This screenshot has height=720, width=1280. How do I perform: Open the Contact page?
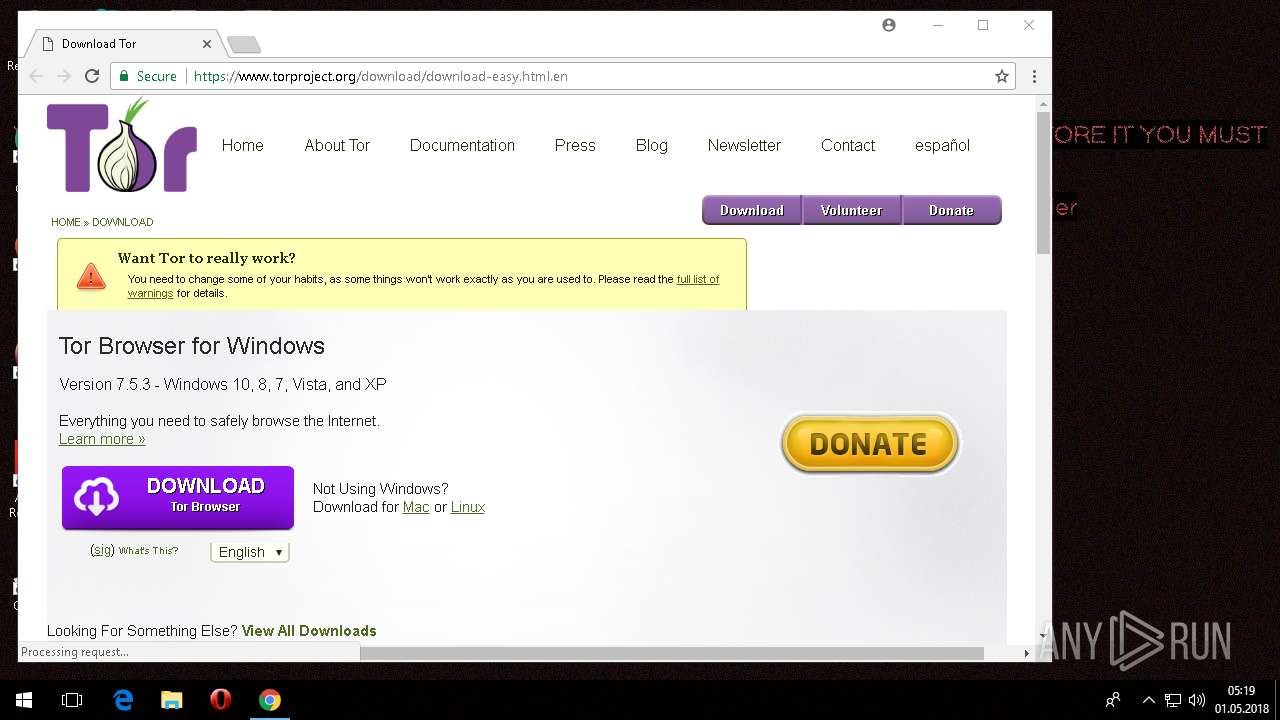(x=848, y=145)
